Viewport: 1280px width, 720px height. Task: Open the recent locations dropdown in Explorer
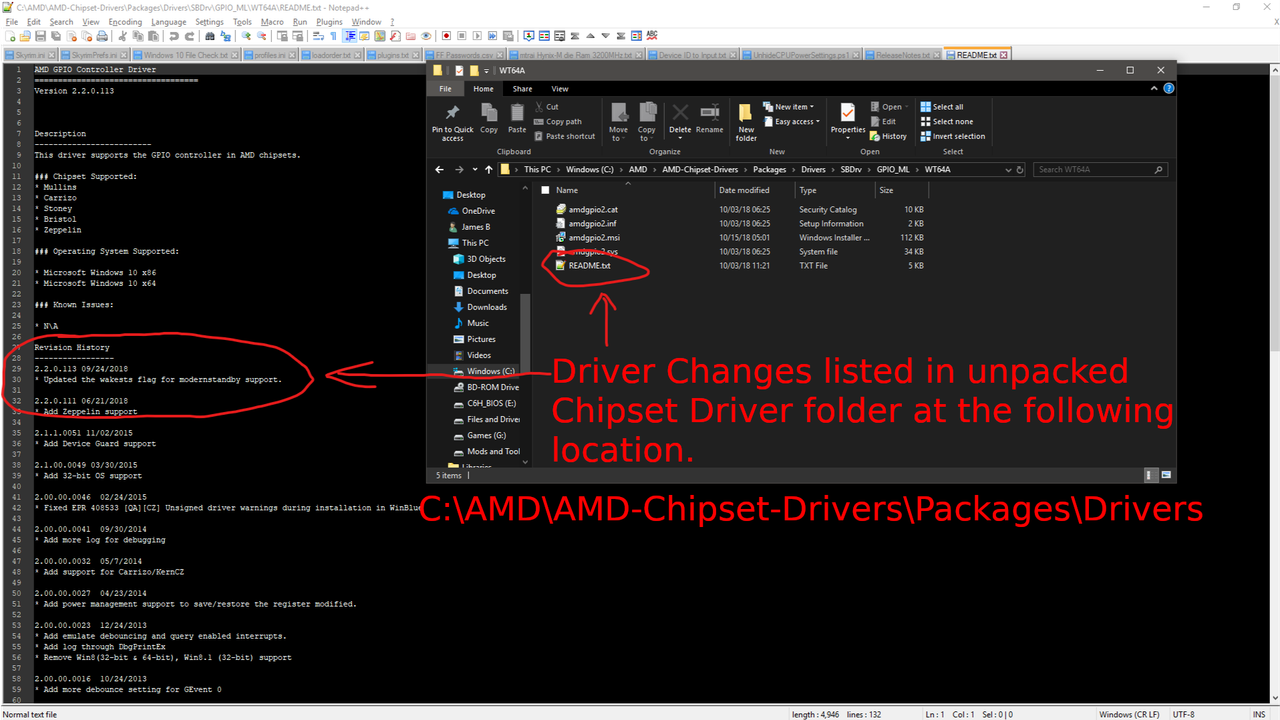(474, 170)
